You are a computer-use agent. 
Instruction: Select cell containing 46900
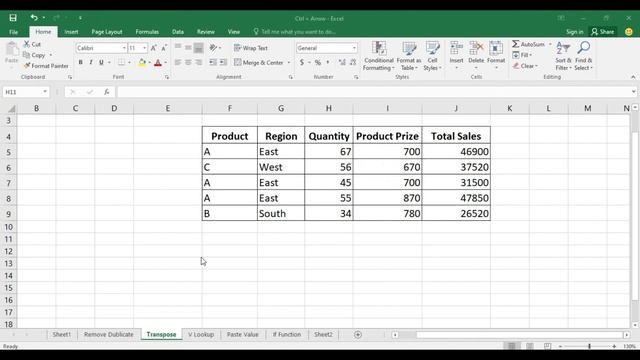click(456, 151)
